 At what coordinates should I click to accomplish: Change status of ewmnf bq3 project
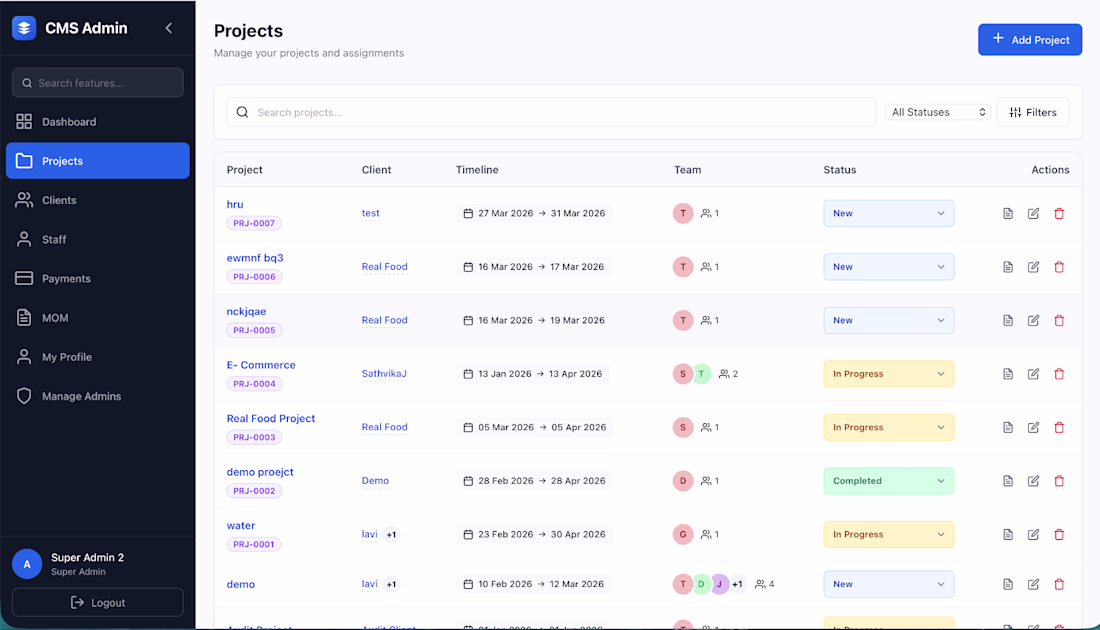coord(888,267)
